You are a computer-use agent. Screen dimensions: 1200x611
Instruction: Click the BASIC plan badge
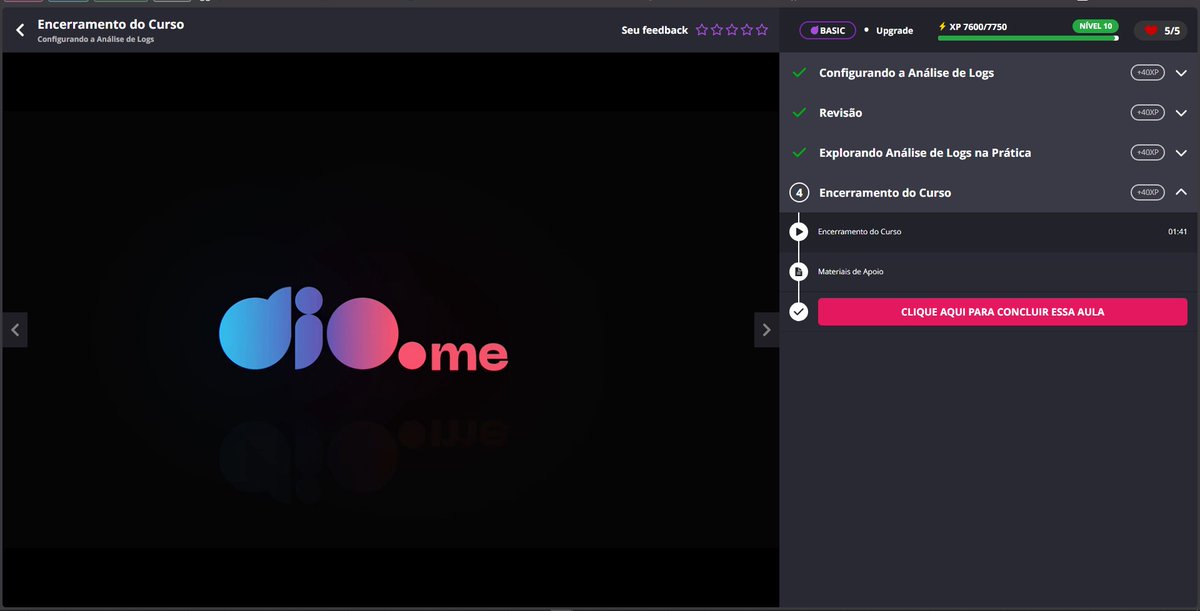(x=827, y=30)
